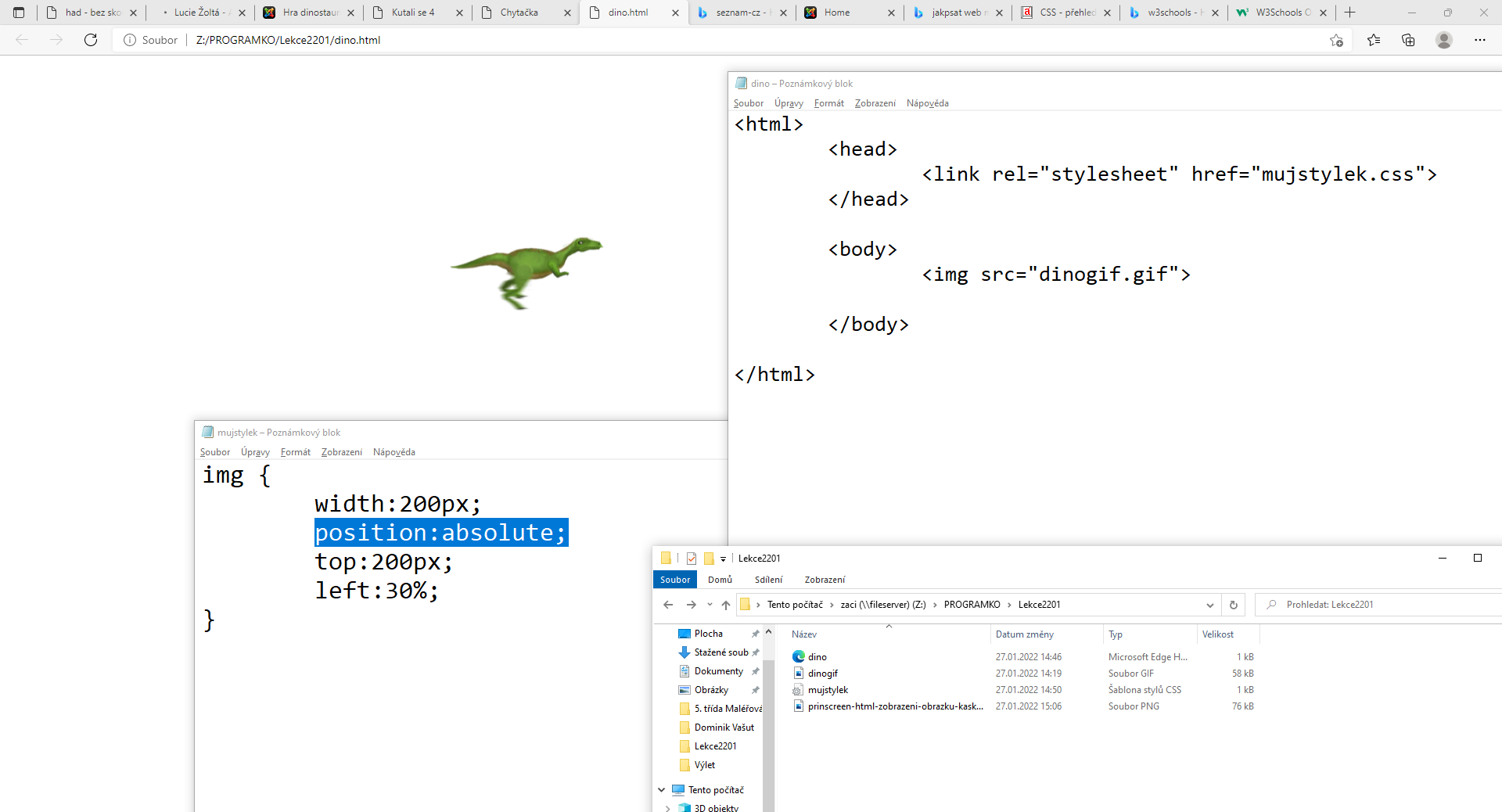1502x812 pixels.
Task: Open Edge Settings and more menu
Action: 1479,40
